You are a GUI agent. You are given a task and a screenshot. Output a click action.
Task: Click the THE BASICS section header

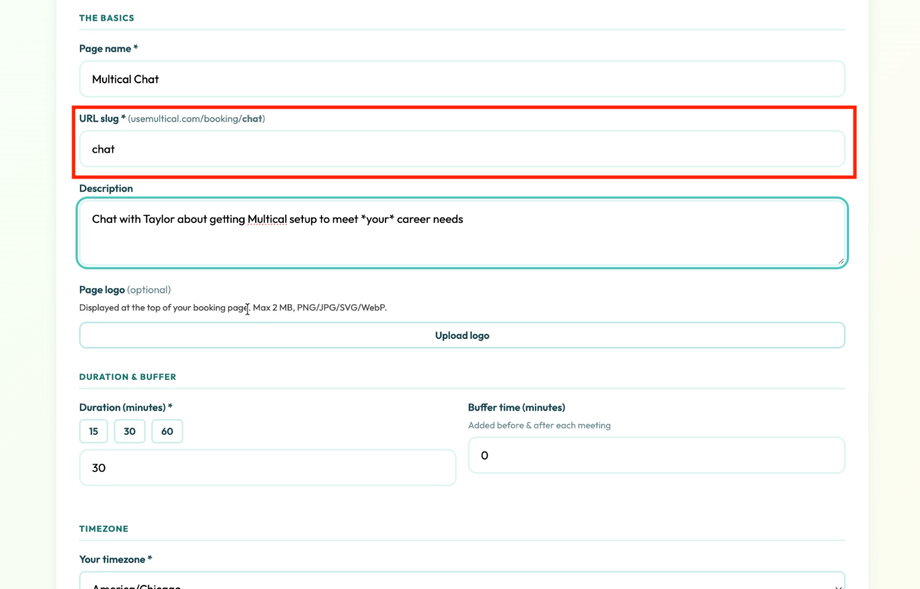(x=106, y=17)
